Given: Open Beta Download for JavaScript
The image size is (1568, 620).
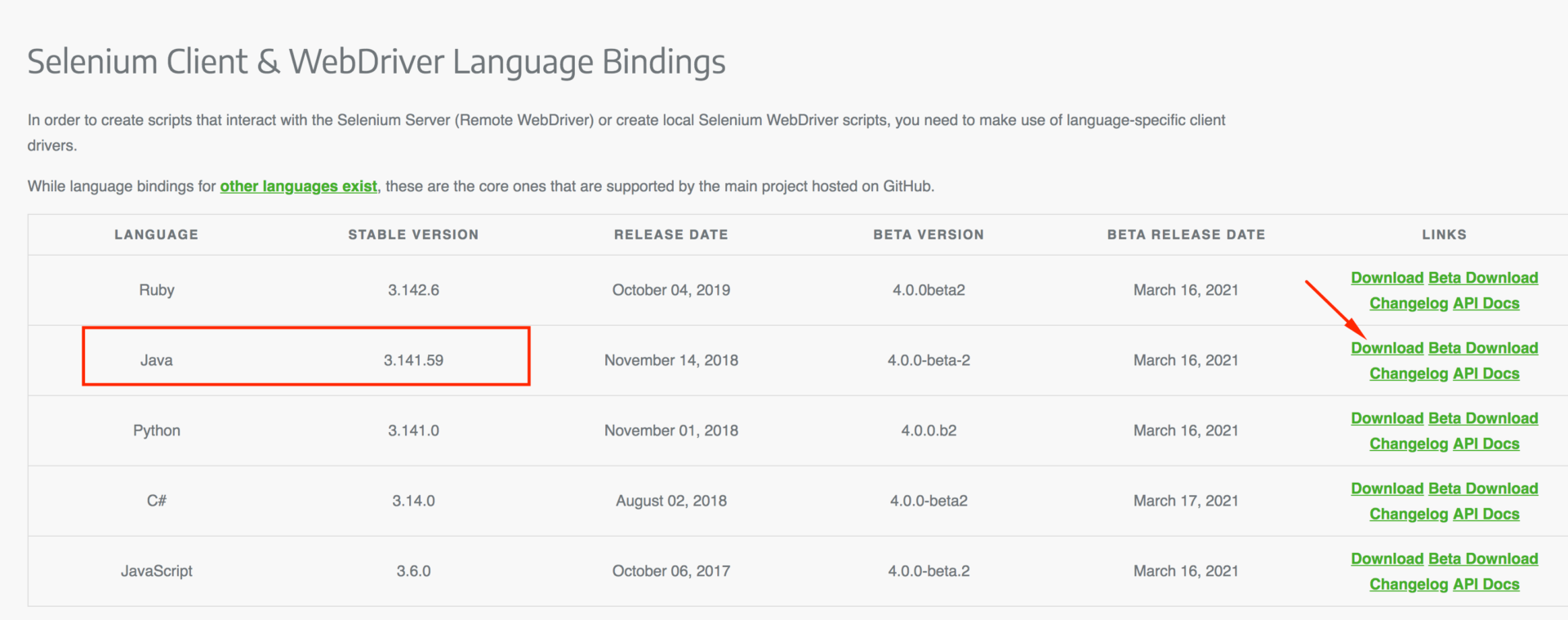Looking at the screenshot, I should (1483, 558).
